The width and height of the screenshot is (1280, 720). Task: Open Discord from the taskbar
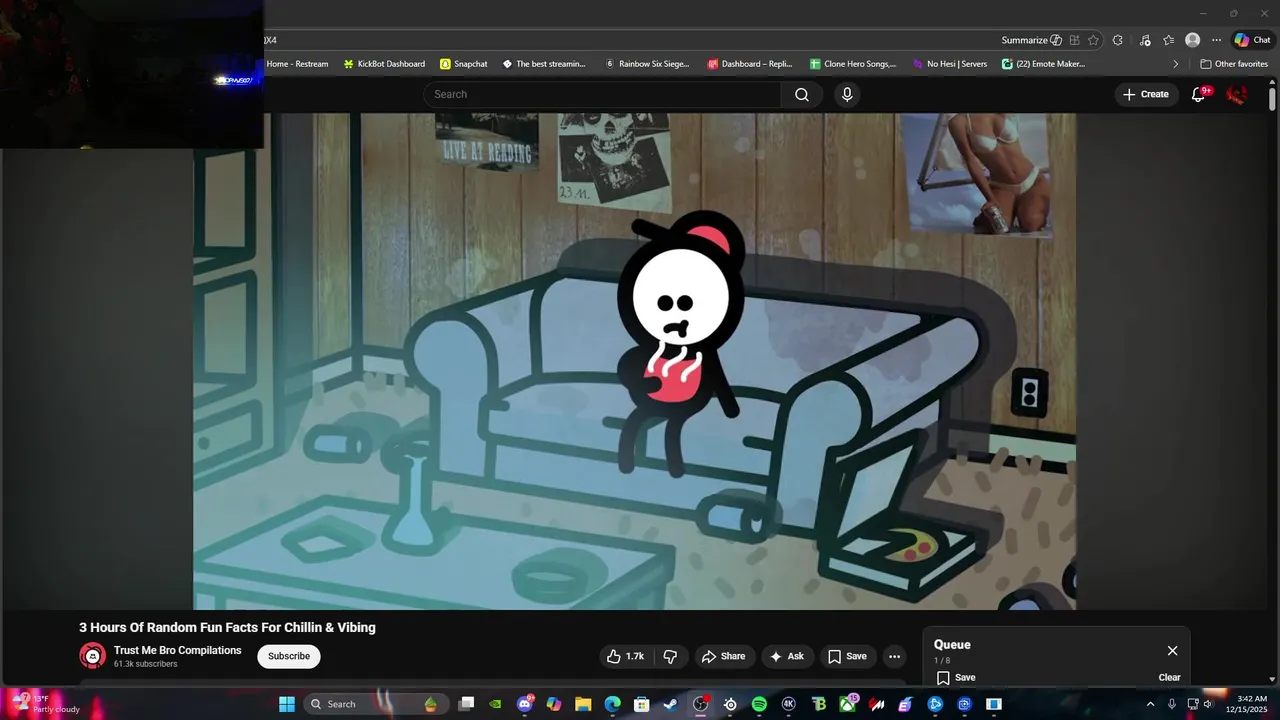point(525,704)
